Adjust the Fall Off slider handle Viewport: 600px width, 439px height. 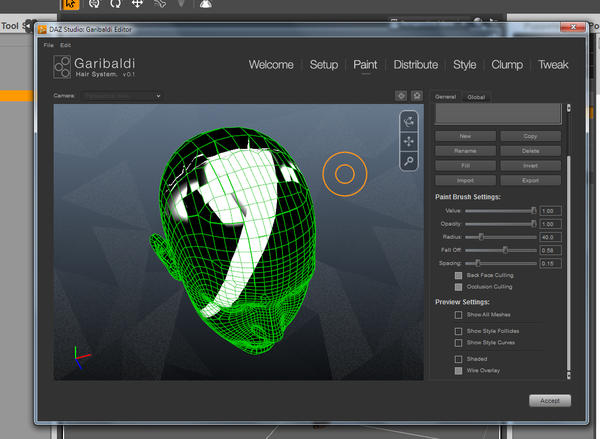(505, 250)
